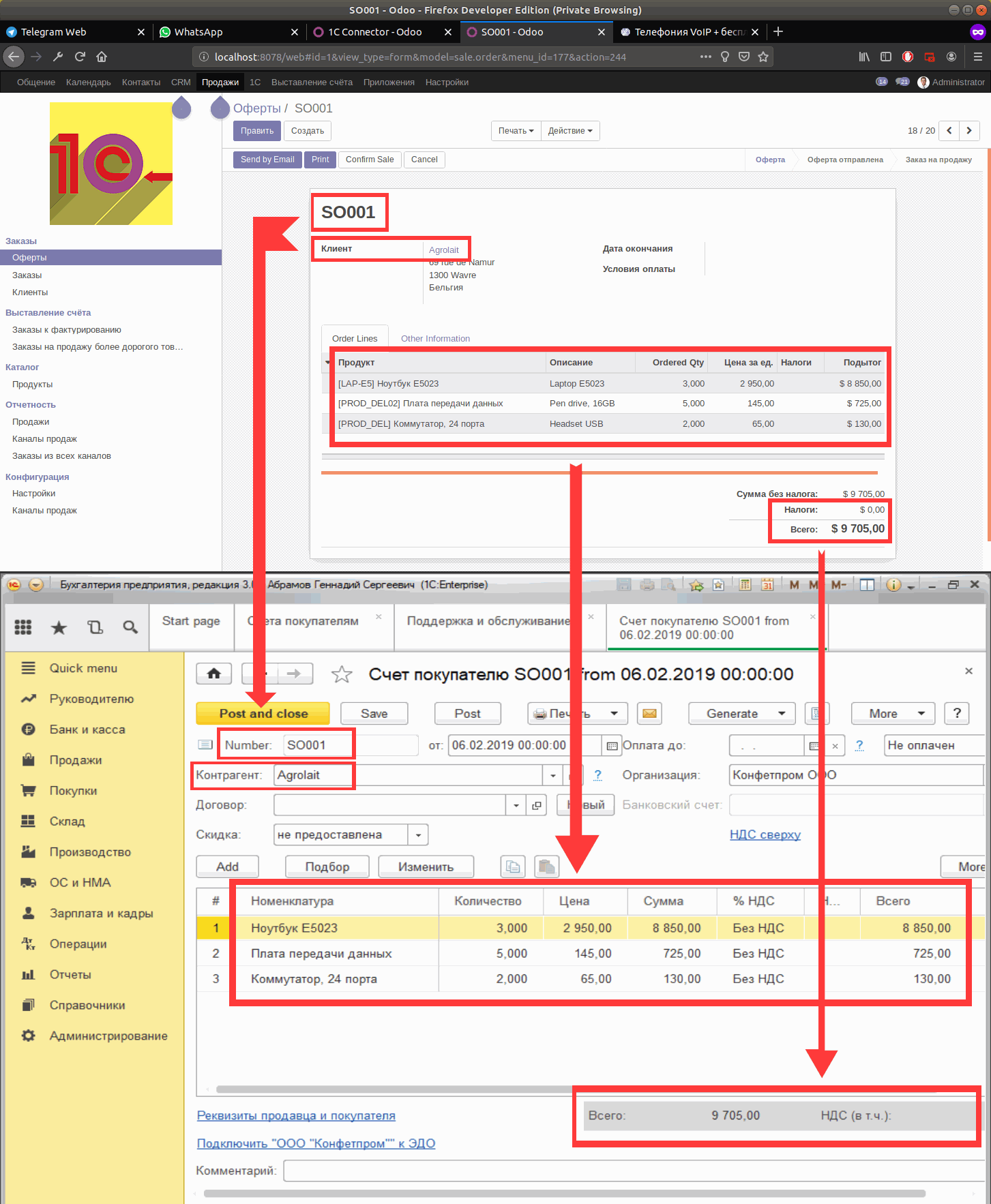Viewport: 991px width, 1204px height.
Task: Switch to Поддержка и обслуживание tab
Action: click(x=488, y=621)
